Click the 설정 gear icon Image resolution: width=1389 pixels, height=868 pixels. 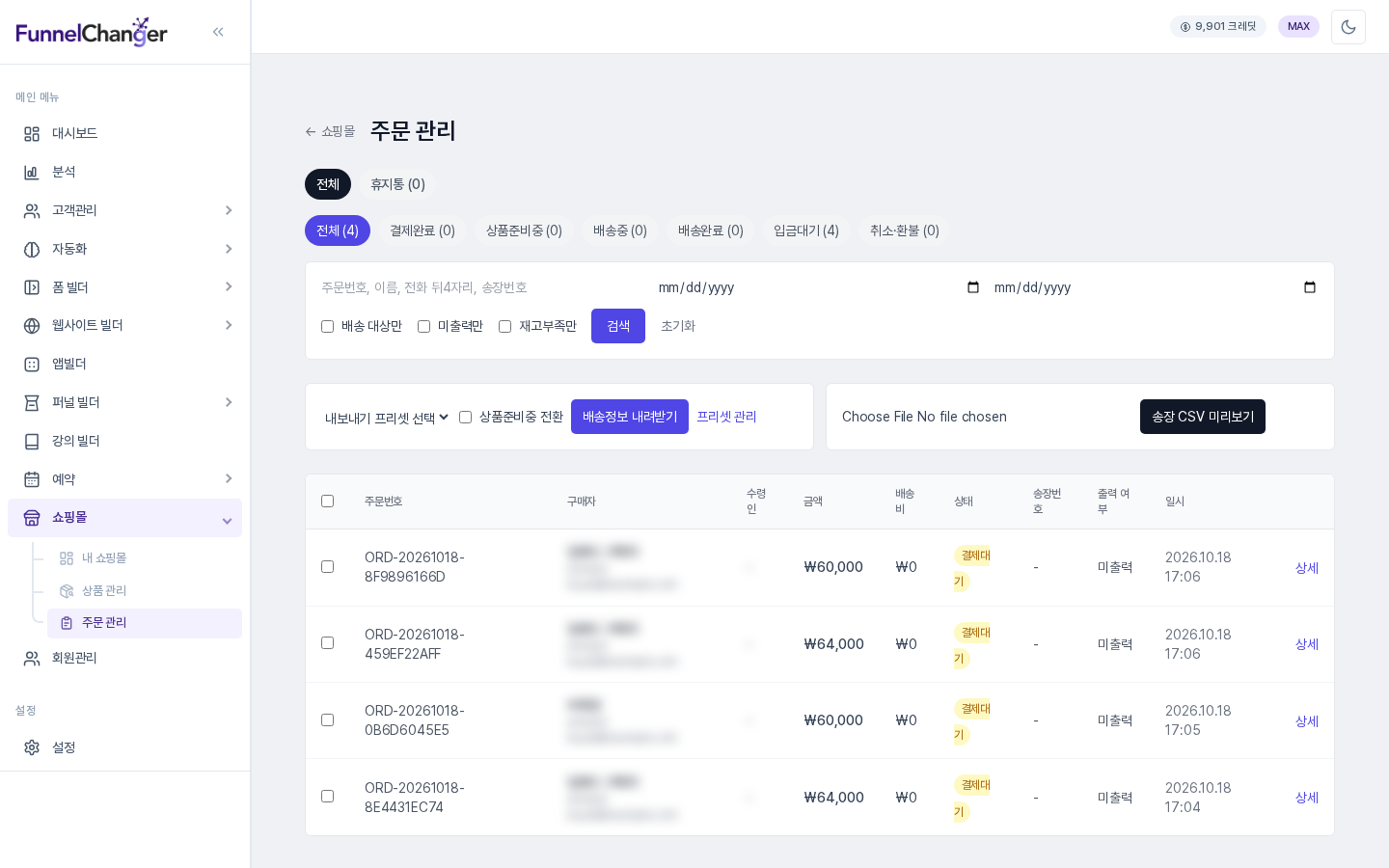[32, 747]
